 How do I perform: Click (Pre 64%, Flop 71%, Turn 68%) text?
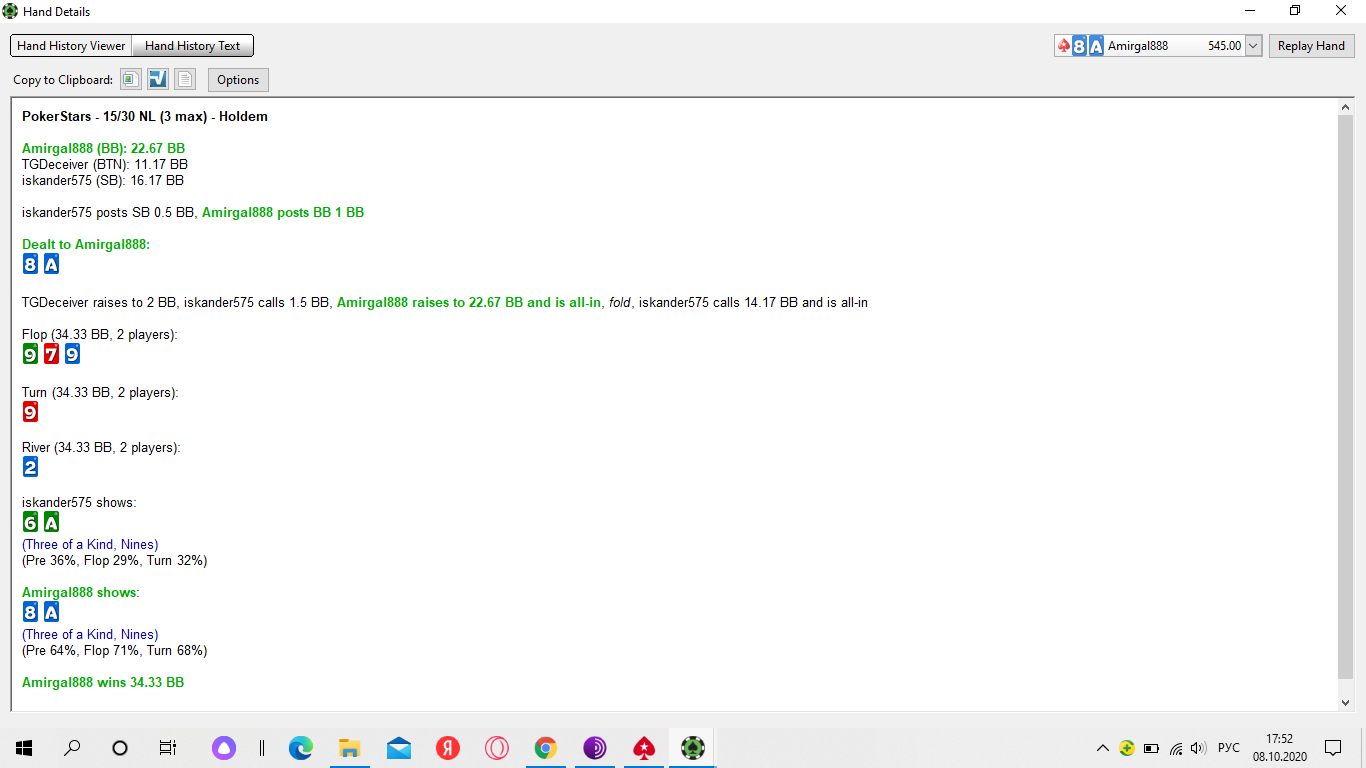point(114,651)
